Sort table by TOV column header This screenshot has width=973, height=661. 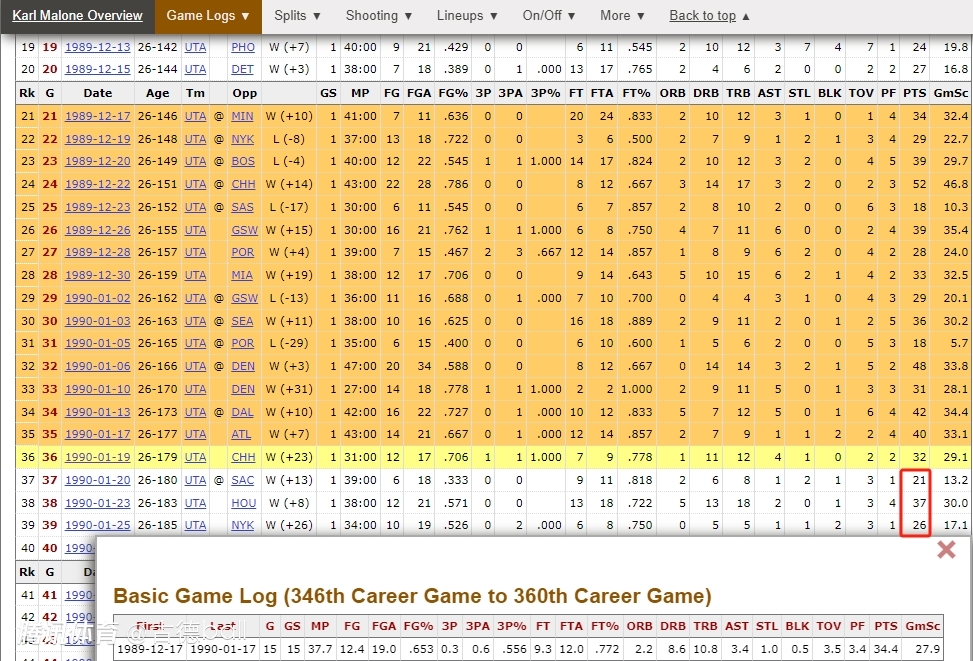click(x=861, y=93)
